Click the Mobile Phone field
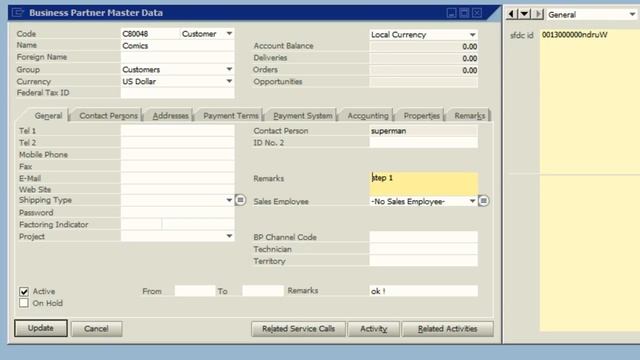The image size is (640, 360). (178, 154)
